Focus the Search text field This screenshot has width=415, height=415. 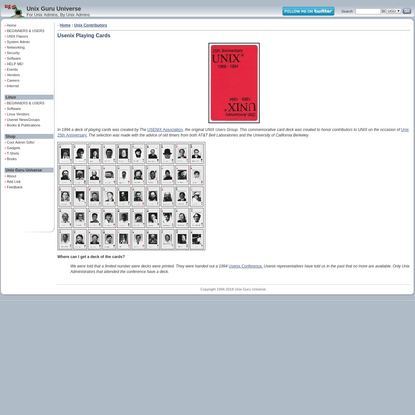368,11
